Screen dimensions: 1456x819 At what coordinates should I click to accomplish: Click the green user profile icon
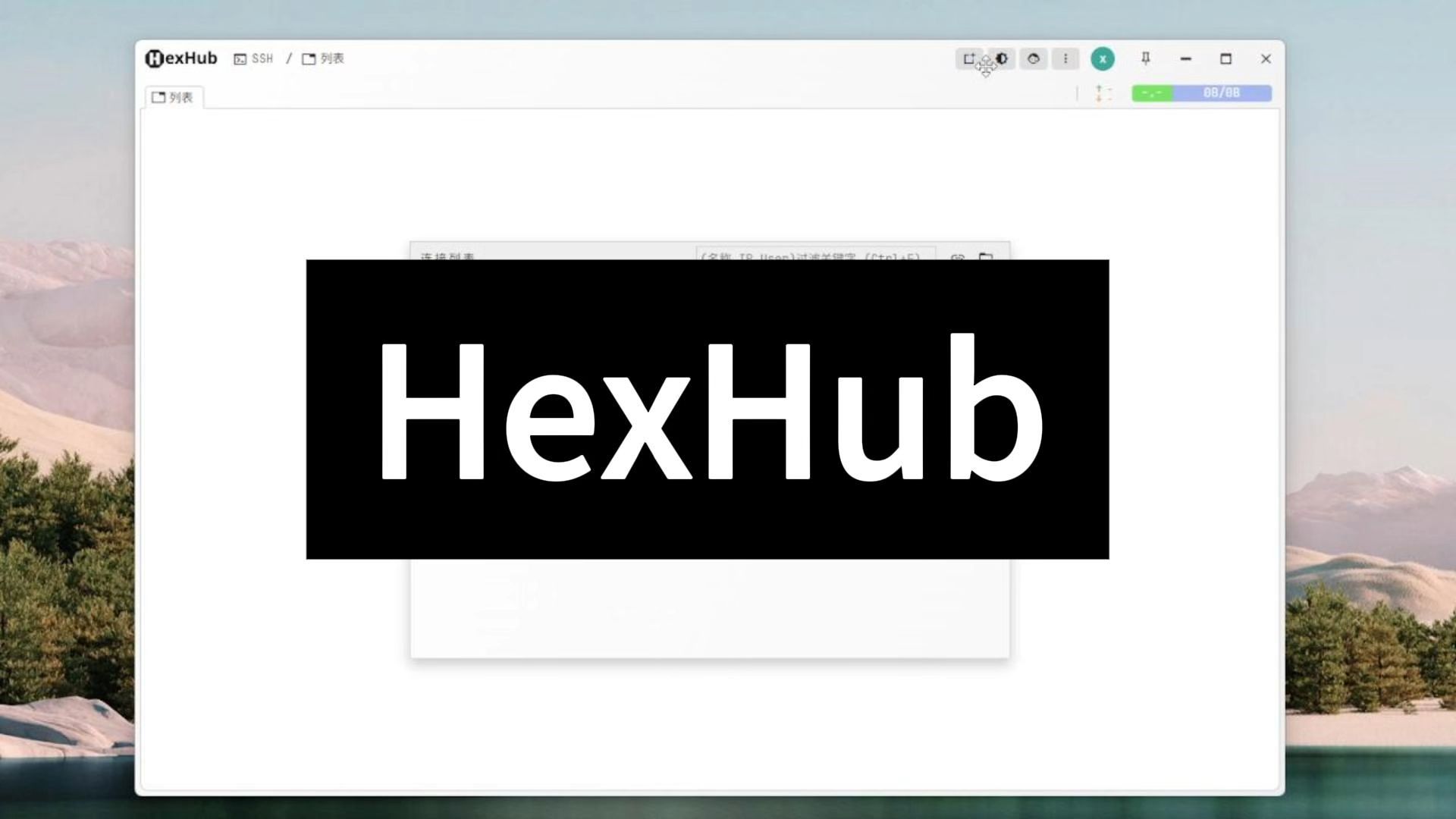[x=1101, y=58]
